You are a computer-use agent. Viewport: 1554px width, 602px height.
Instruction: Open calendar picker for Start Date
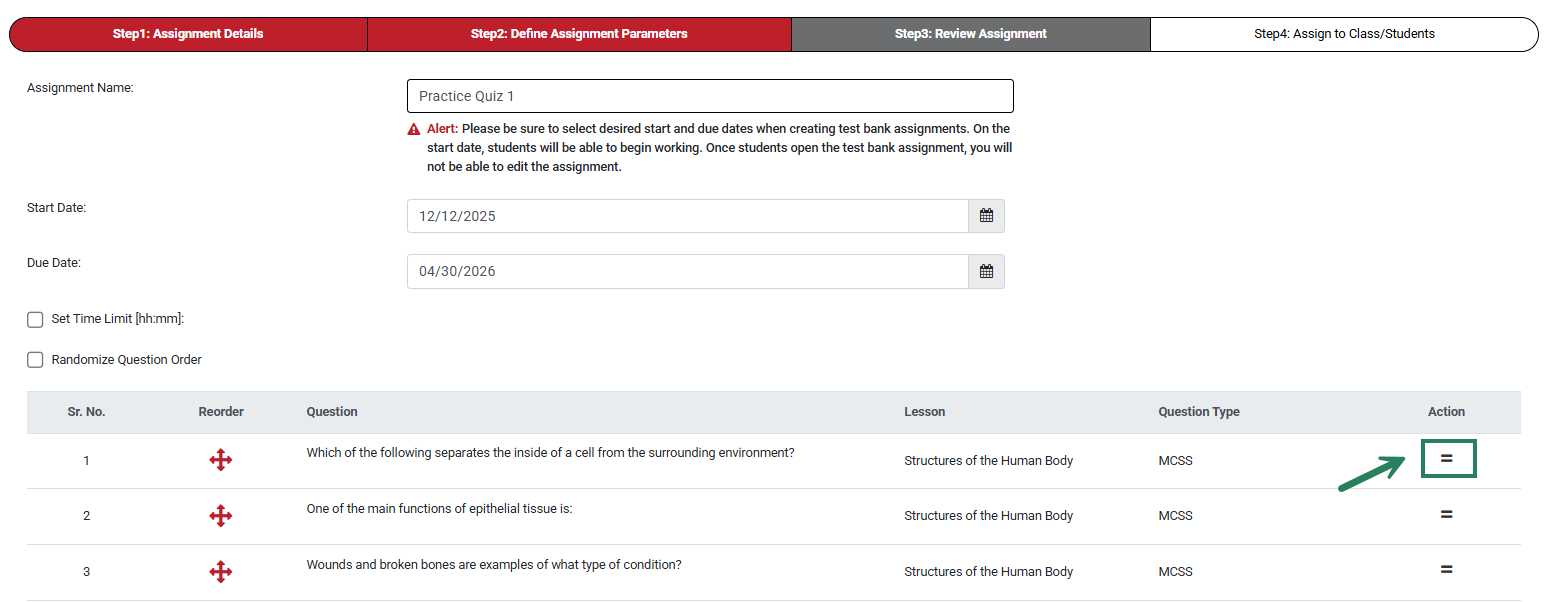click(986, 215)
